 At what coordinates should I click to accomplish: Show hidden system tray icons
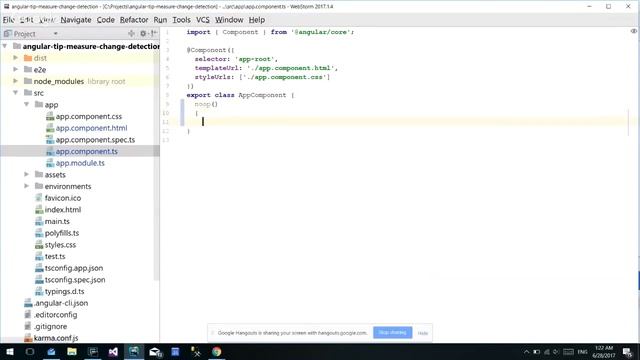(x=527, y=352)
